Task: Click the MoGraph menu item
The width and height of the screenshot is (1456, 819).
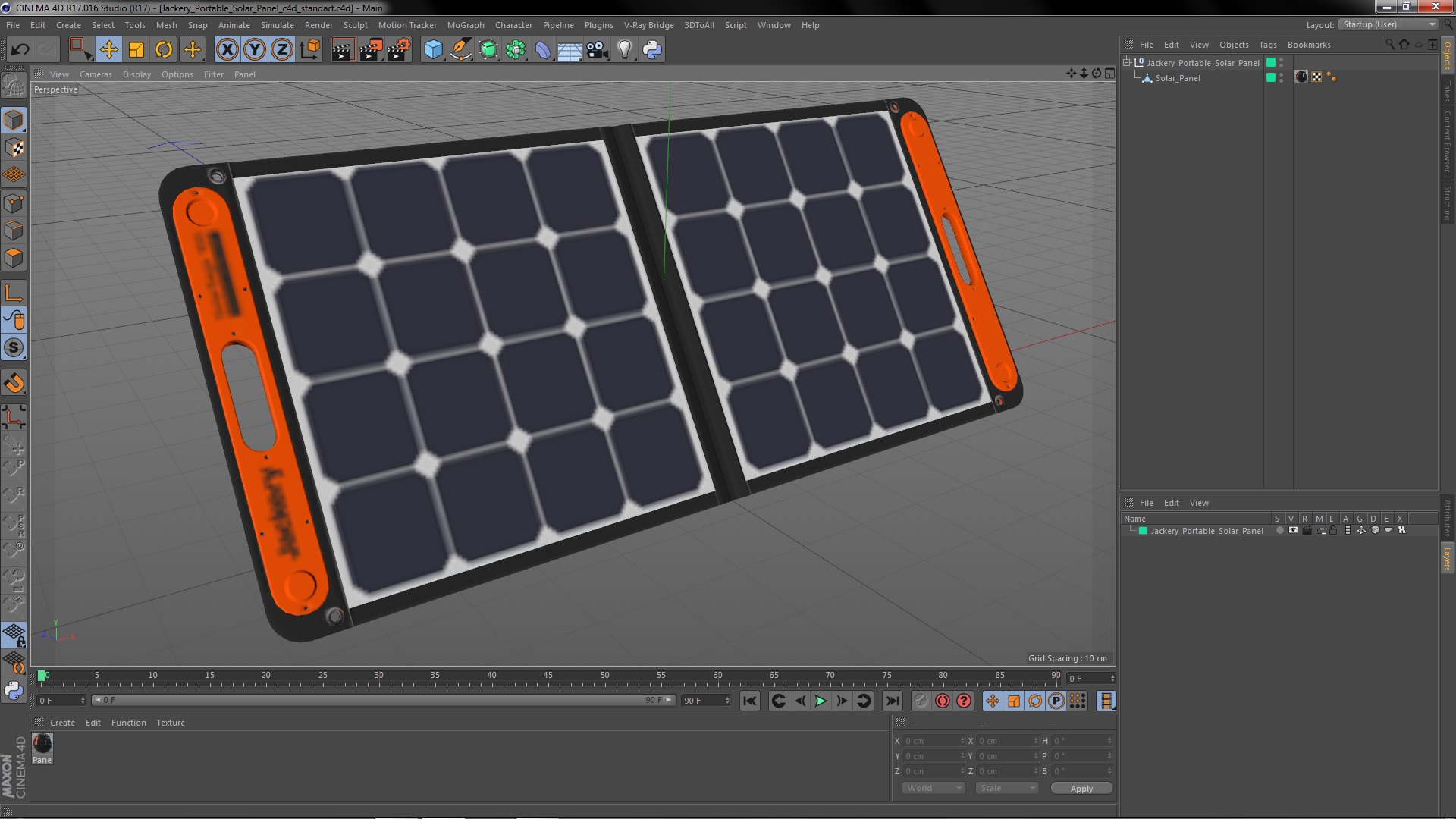Action: 463,24
